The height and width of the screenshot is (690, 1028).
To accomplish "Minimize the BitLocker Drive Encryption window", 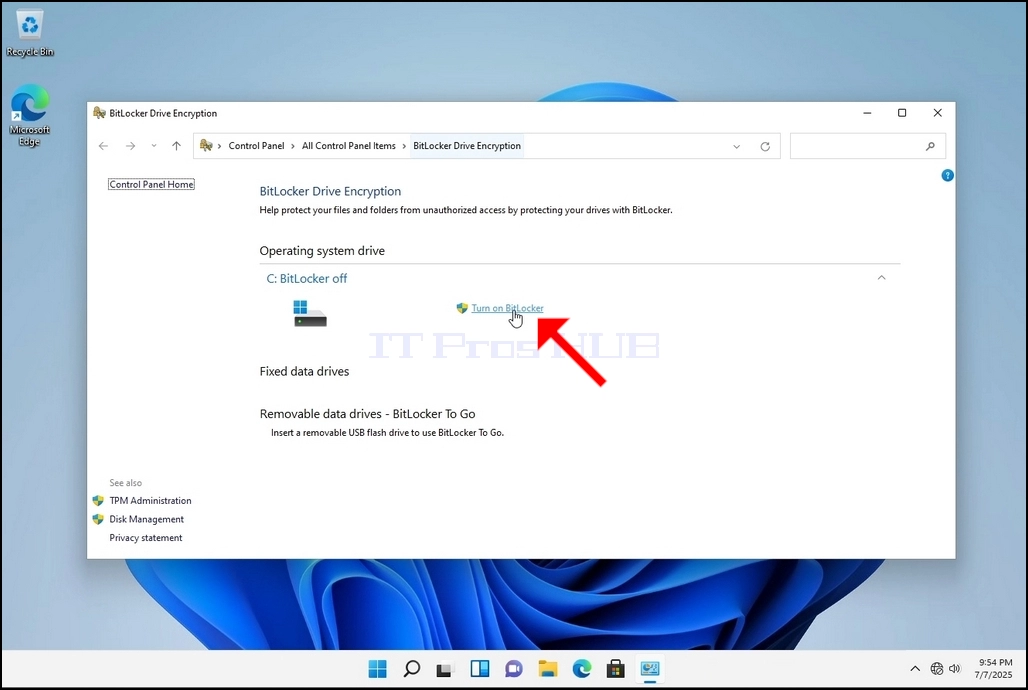I will pyautogui.click(x=867, y=113).
